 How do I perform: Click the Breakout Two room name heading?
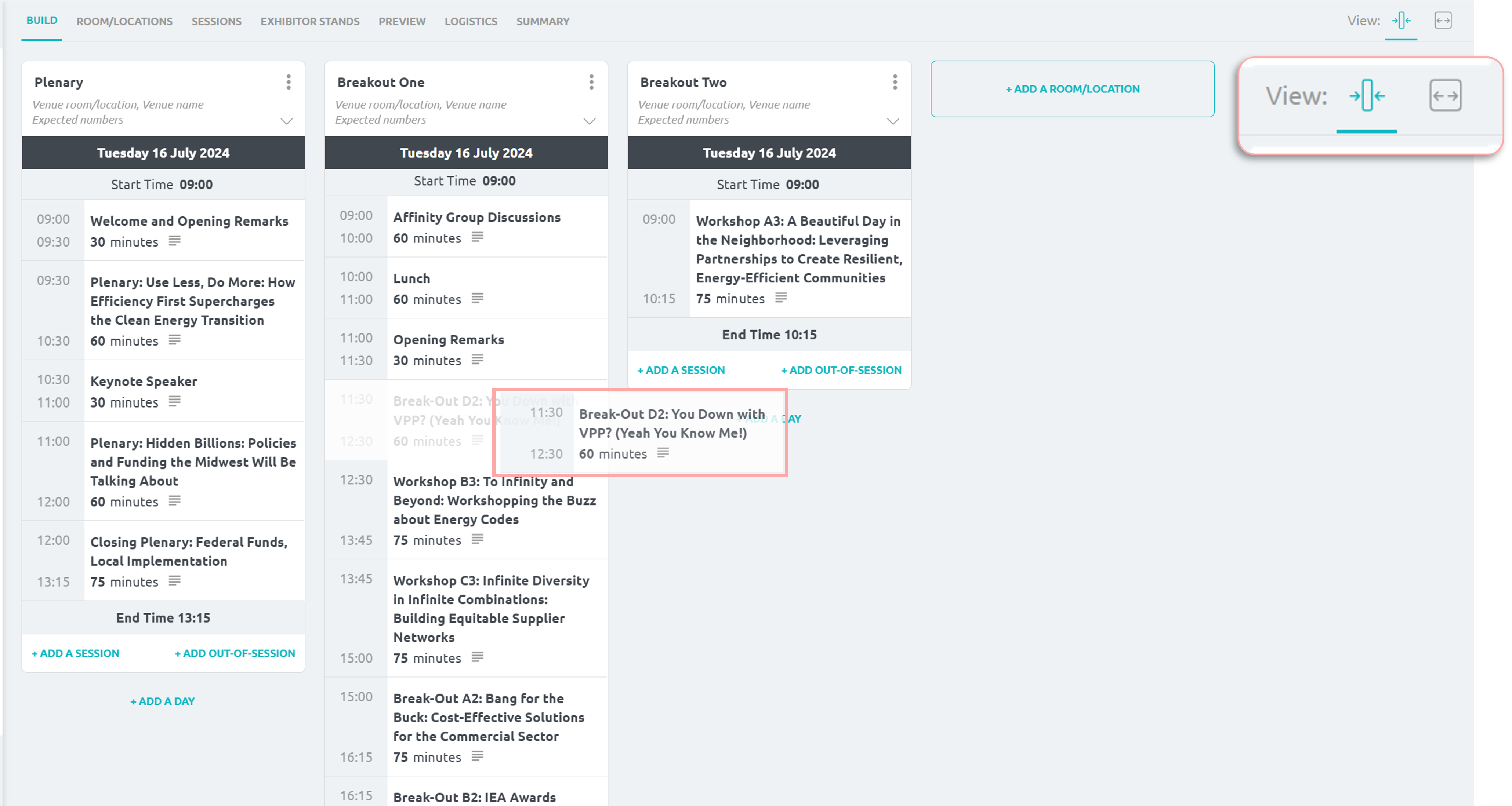(683, 83)
